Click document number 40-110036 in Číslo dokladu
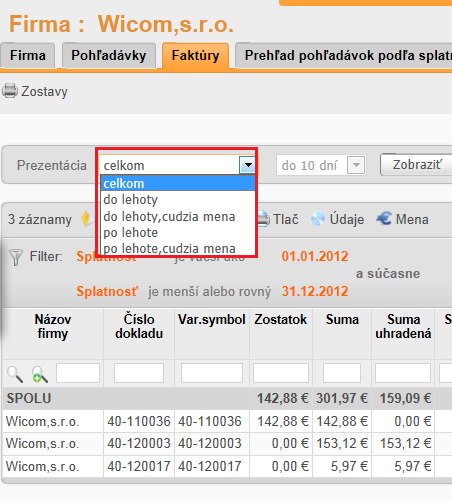The width and height of the screenshot is (452, 501). tap(139, 421)
